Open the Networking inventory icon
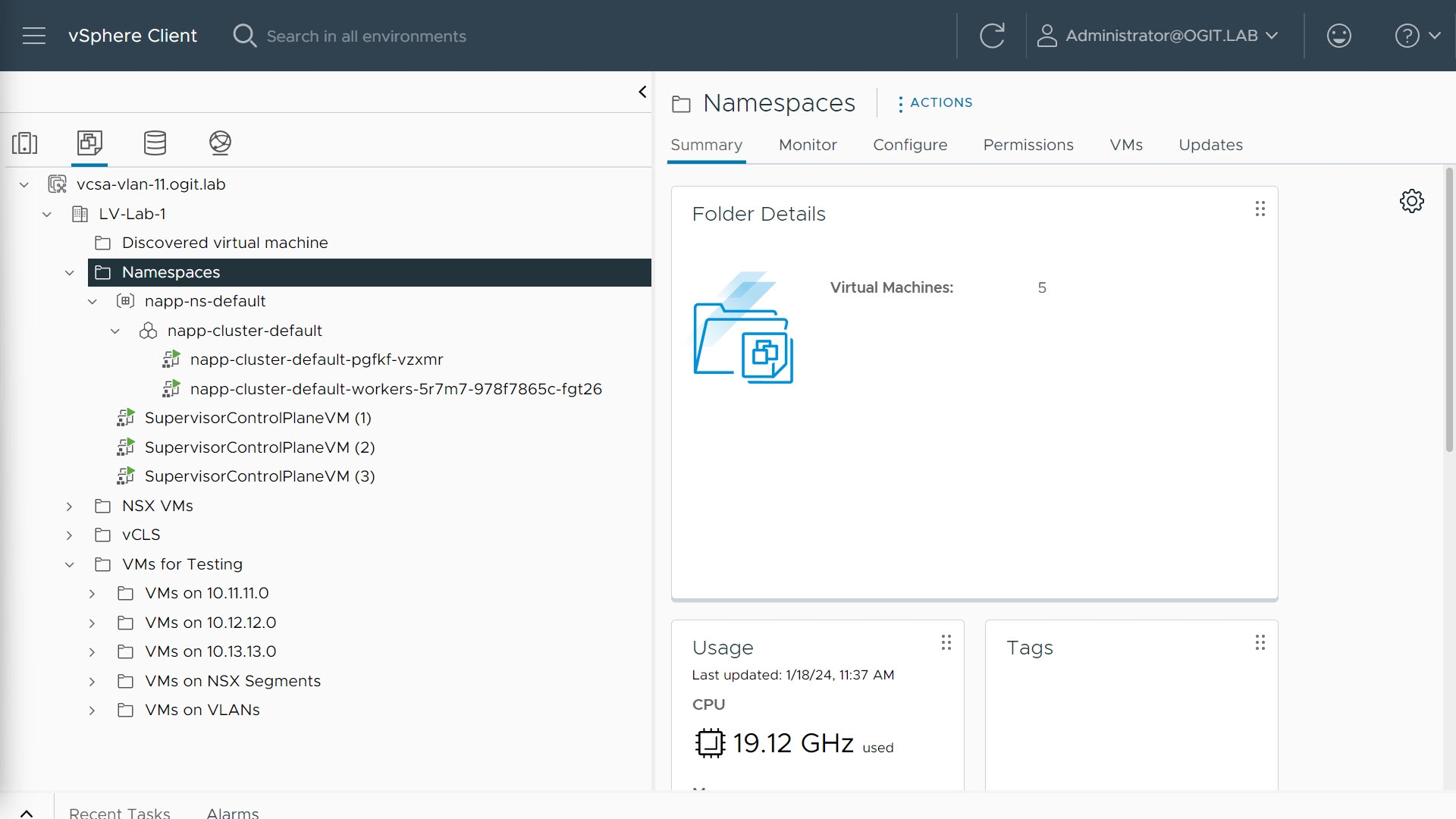Image resolution: width=1456 pixels, height=819 pixels. click(x=220, y=143)
